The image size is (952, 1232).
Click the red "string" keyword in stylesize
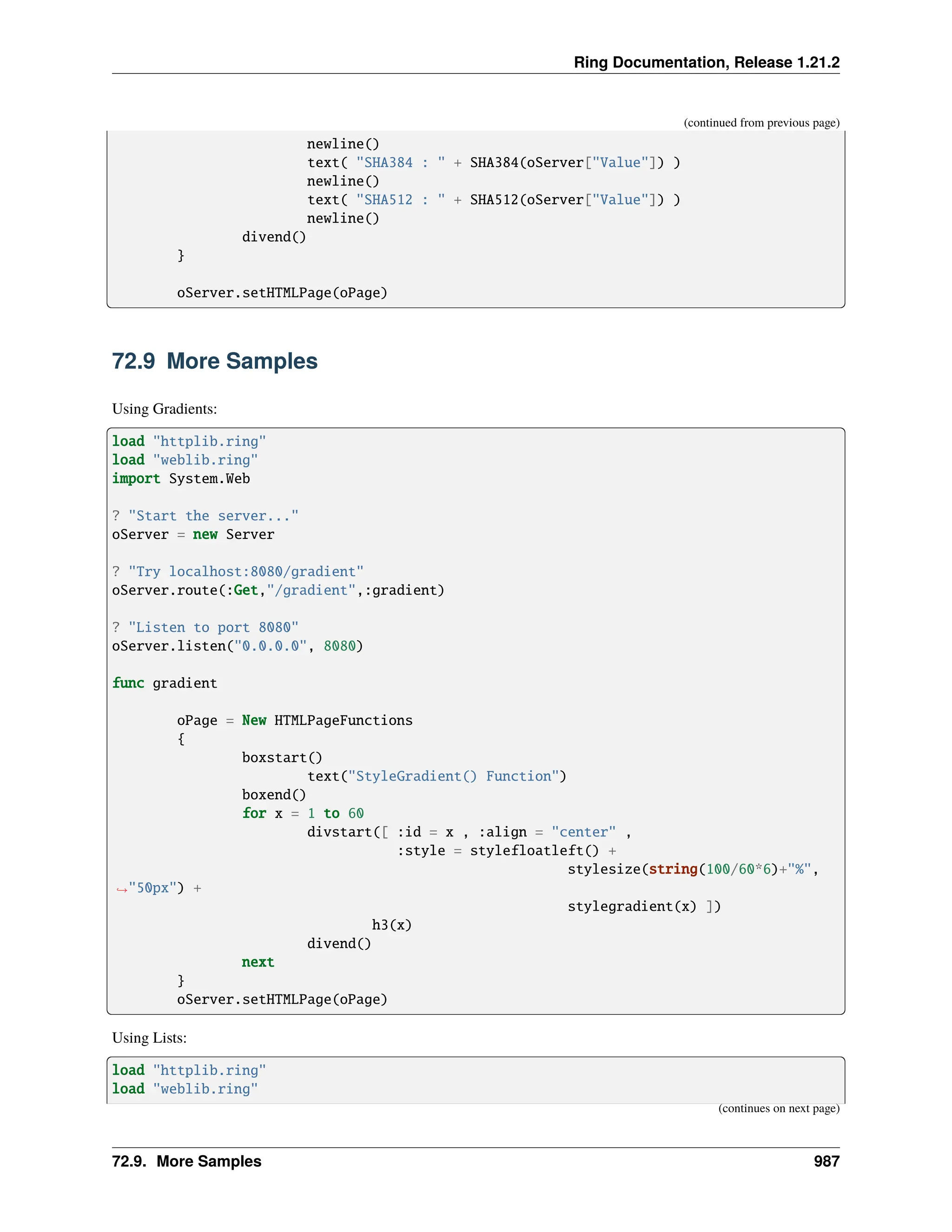(x=673, y=869)
